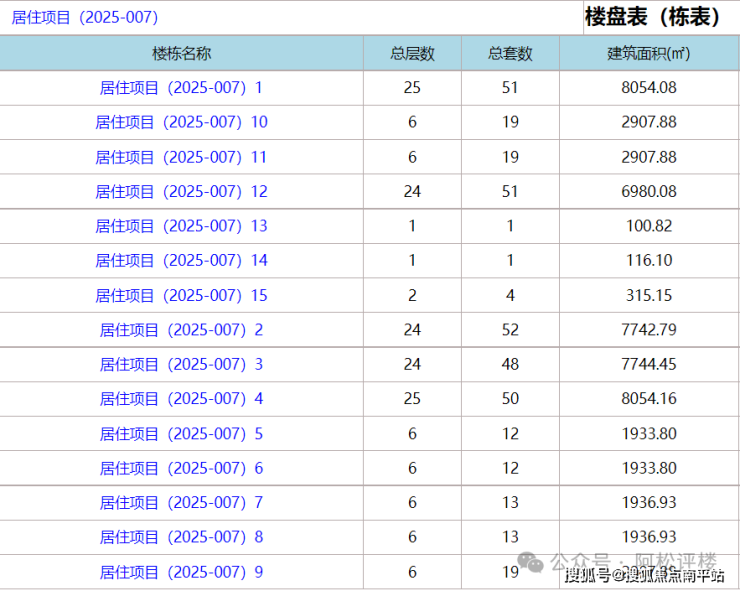
Task: Open building 居住项目 (2025-007) 10
Action: click(x=181, y=122)
